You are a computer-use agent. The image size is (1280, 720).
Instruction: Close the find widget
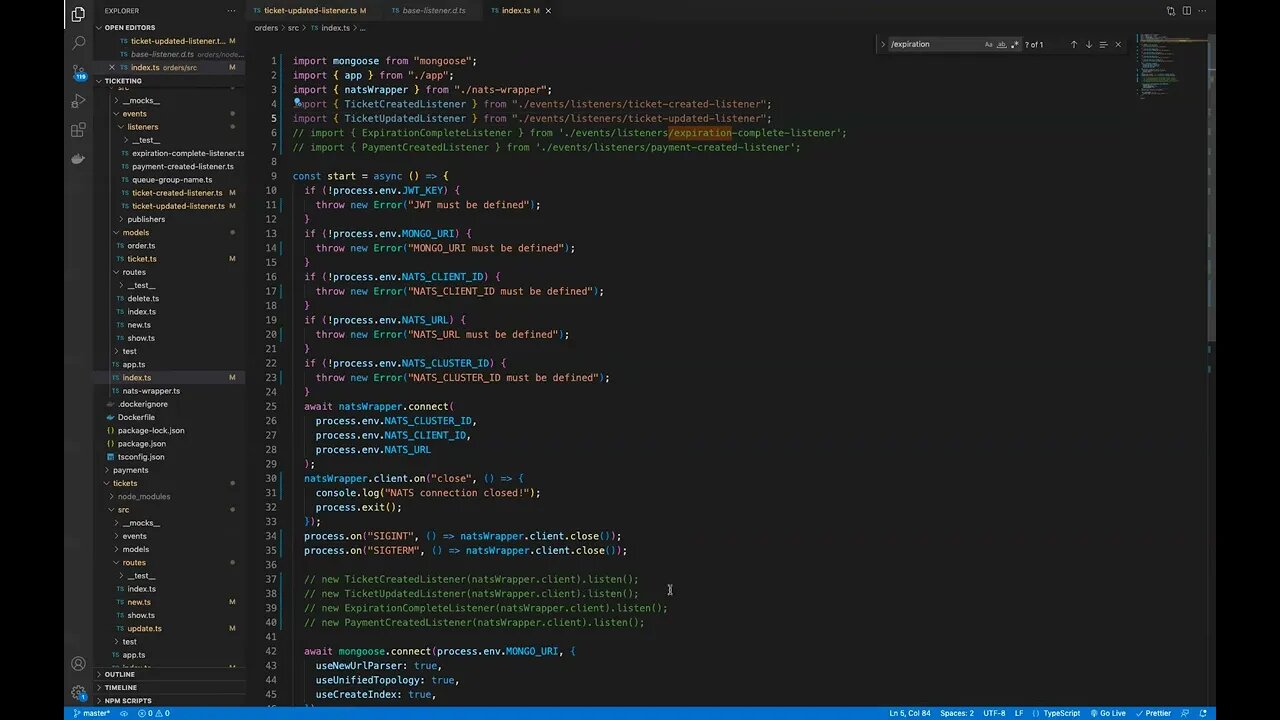pyautogui.click(x=1118, y=44)
